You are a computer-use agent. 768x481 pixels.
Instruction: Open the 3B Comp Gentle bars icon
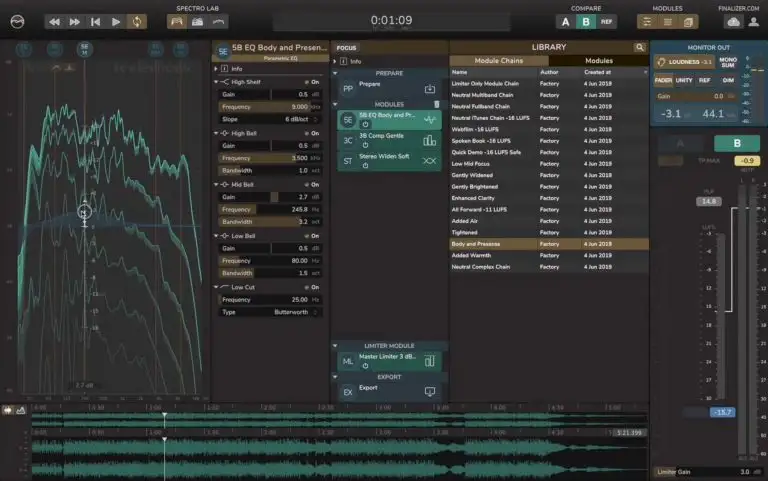(430, 141)
